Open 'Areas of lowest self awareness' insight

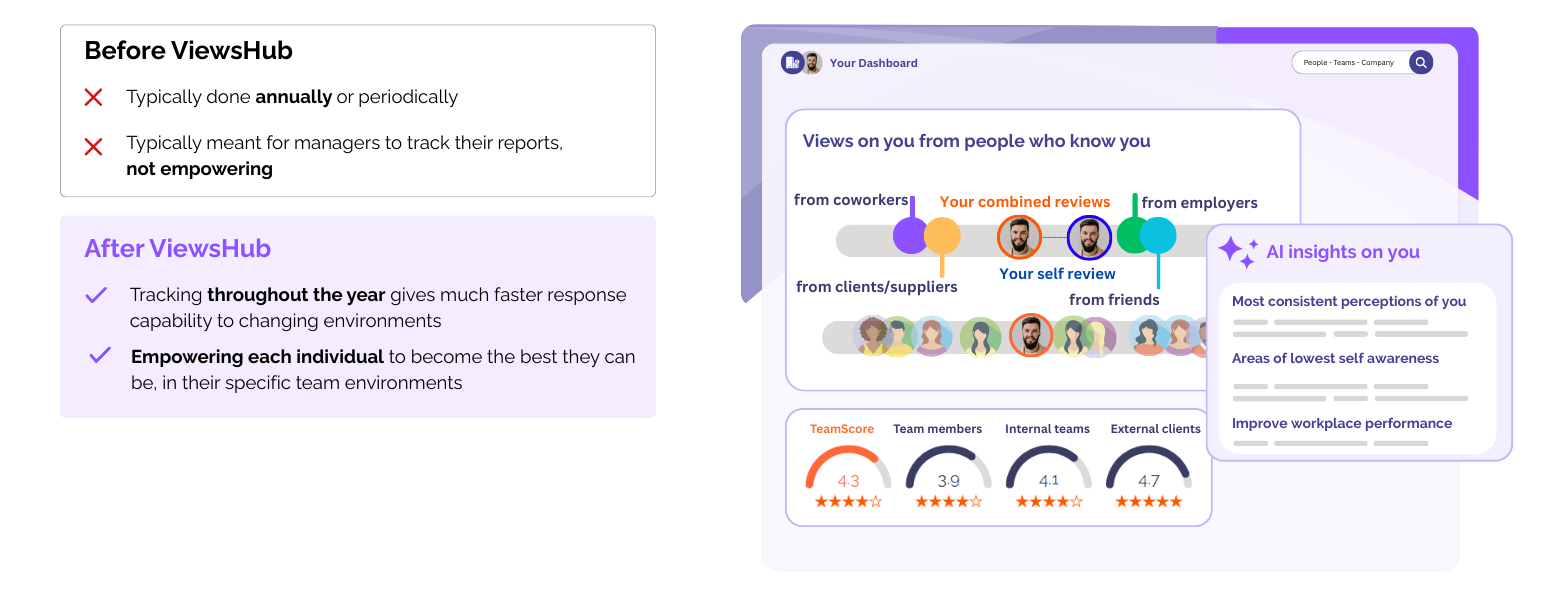[1335, 358]
